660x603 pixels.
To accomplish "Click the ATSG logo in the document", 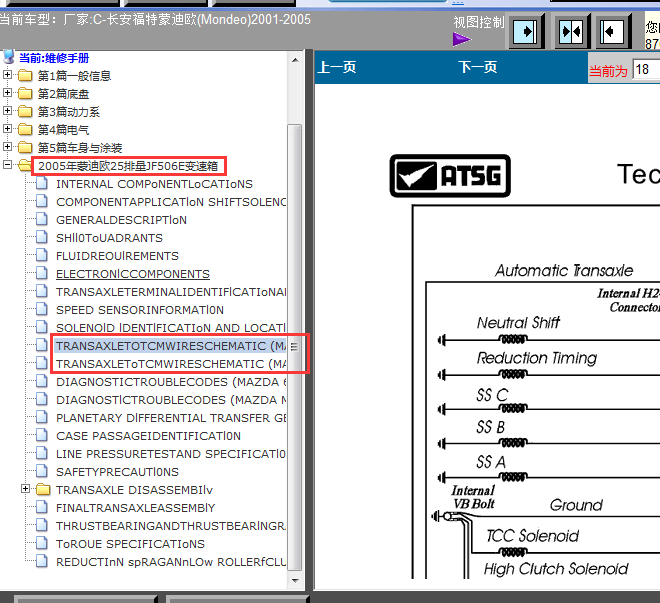I will 450,176.
